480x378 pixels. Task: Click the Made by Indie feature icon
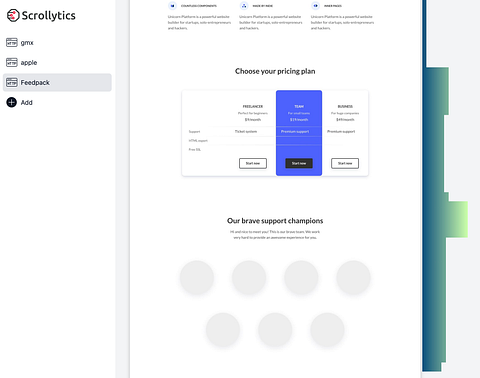point(244,6)
